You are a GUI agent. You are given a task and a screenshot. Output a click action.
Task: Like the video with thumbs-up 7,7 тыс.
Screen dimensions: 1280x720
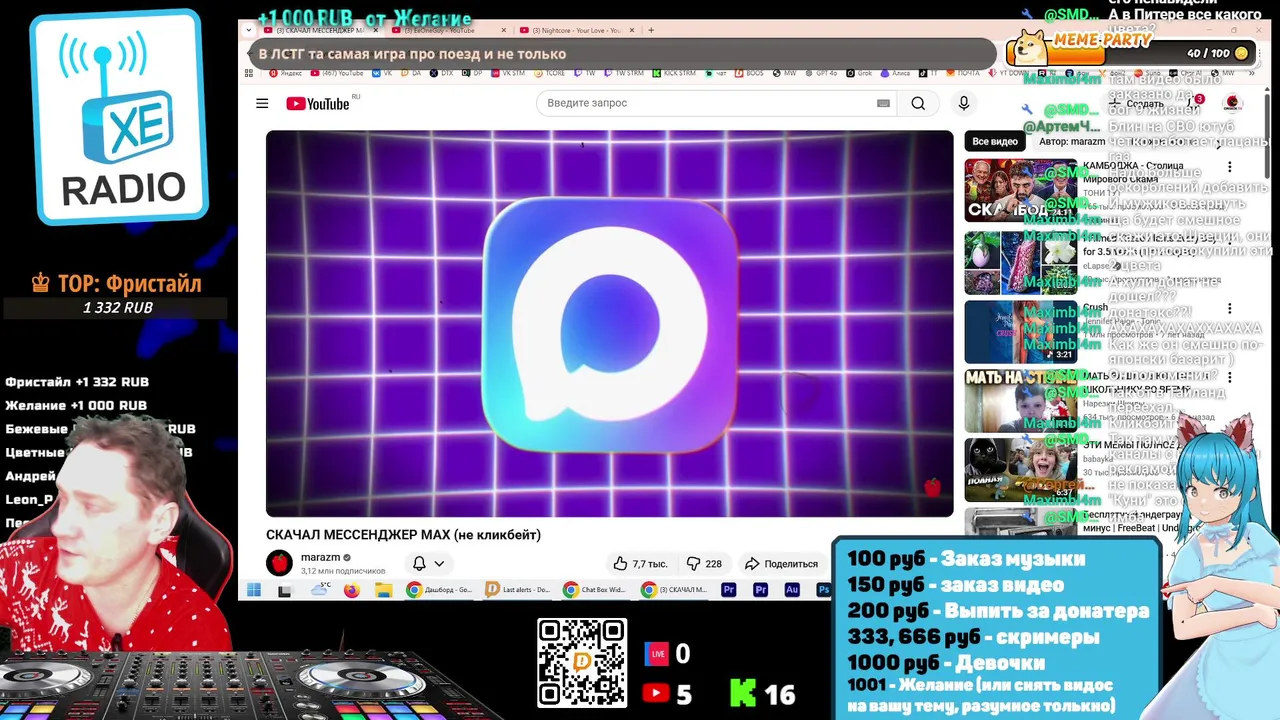coord(640,564)
